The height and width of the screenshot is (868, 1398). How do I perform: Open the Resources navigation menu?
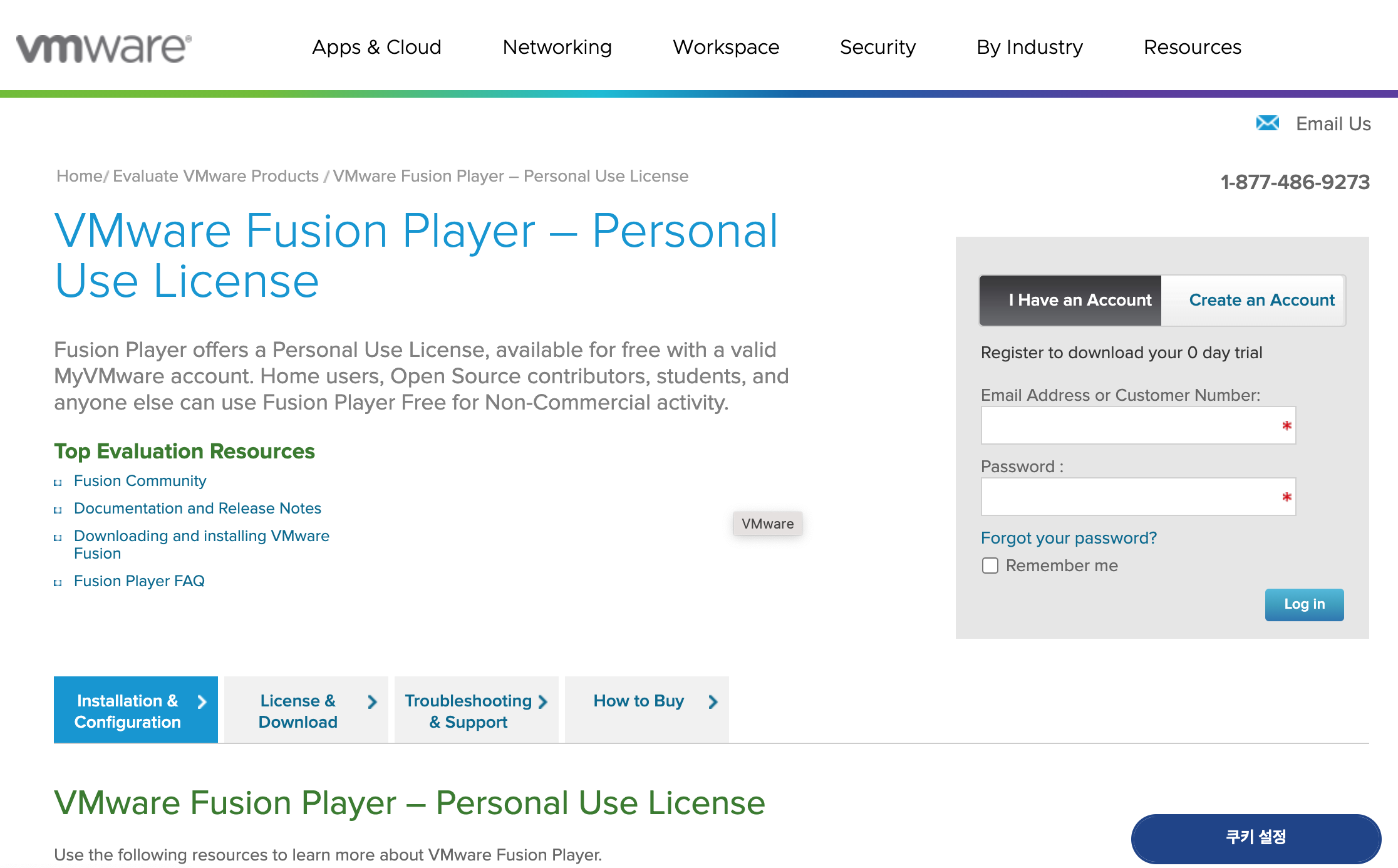click(1192, 47)
